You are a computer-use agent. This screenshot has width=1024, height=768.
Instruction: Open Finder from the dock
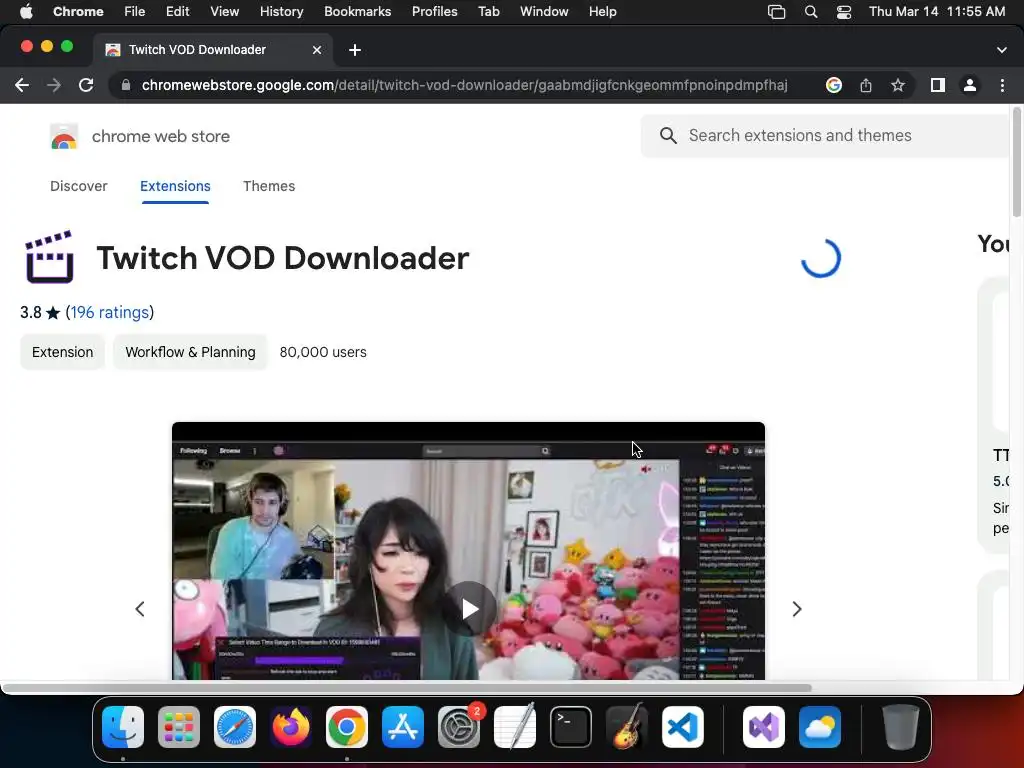coord(123,727)
